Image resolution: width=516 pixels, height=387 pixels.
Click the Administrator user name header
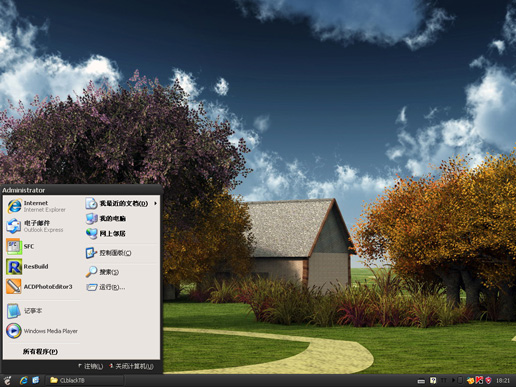(23, 190)
